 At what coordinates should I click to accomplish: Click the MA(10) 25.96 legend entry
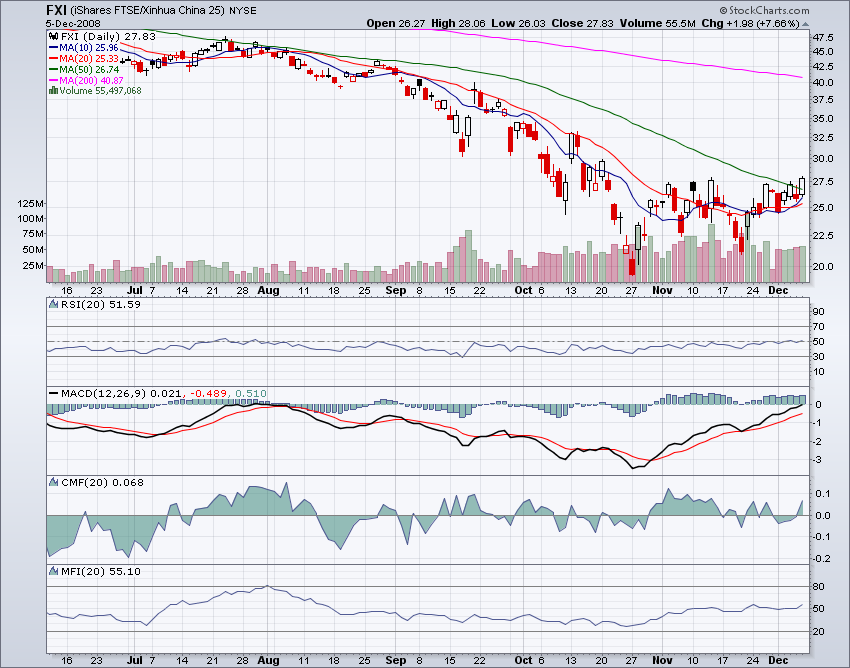click(x=89, y=48)
